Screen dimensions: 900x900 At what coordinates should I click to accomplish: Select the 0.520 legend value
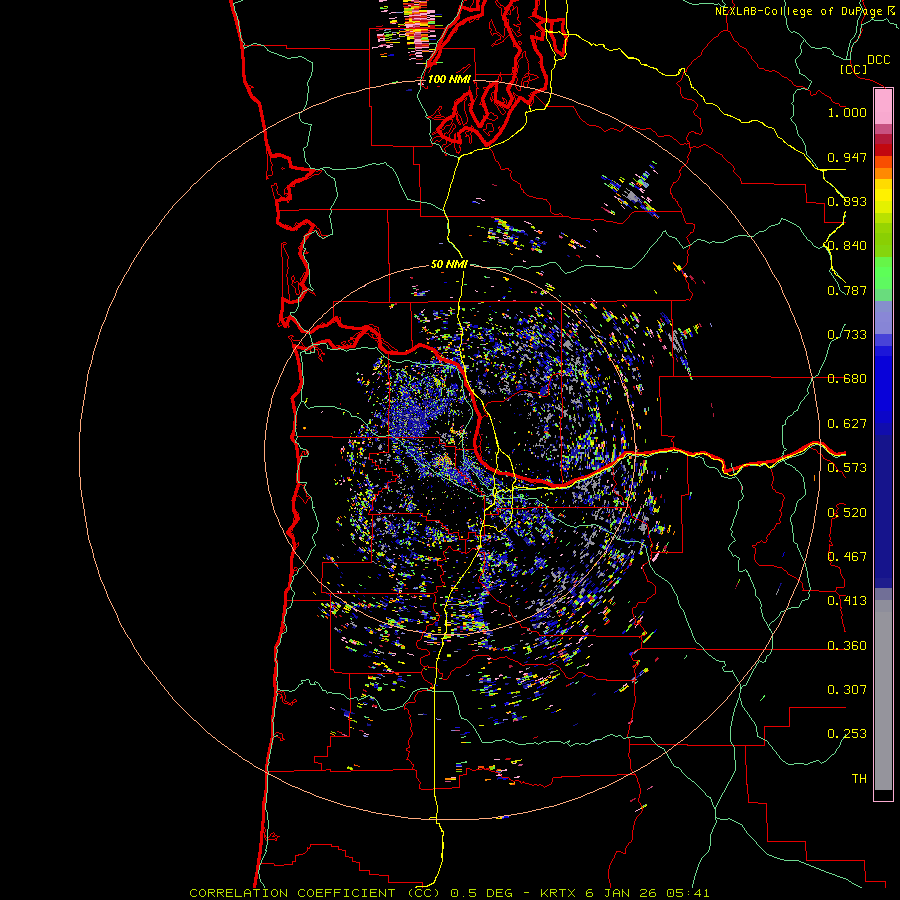(847, 513)
